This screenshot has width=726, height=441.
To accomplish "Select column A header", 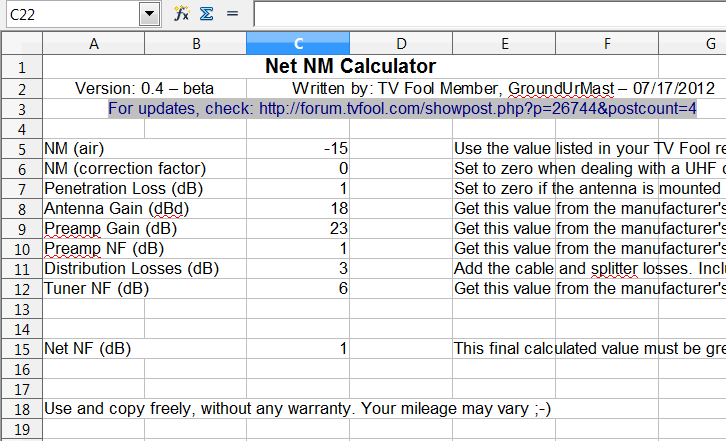I will (x=94, y=44).
